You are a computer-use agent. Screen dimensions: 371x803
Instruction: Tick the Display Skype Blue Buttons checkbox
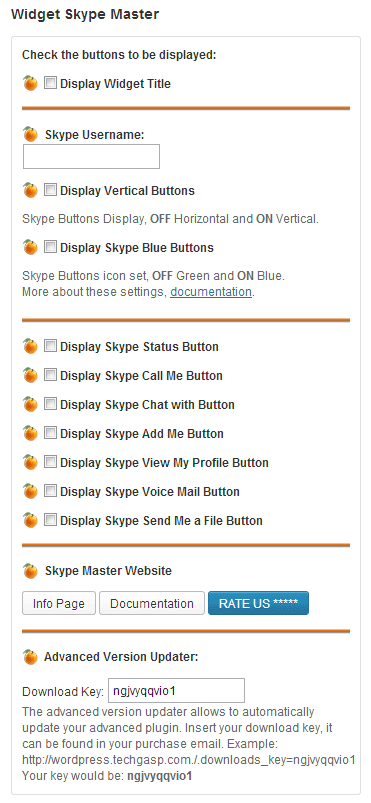coord(50,247)
